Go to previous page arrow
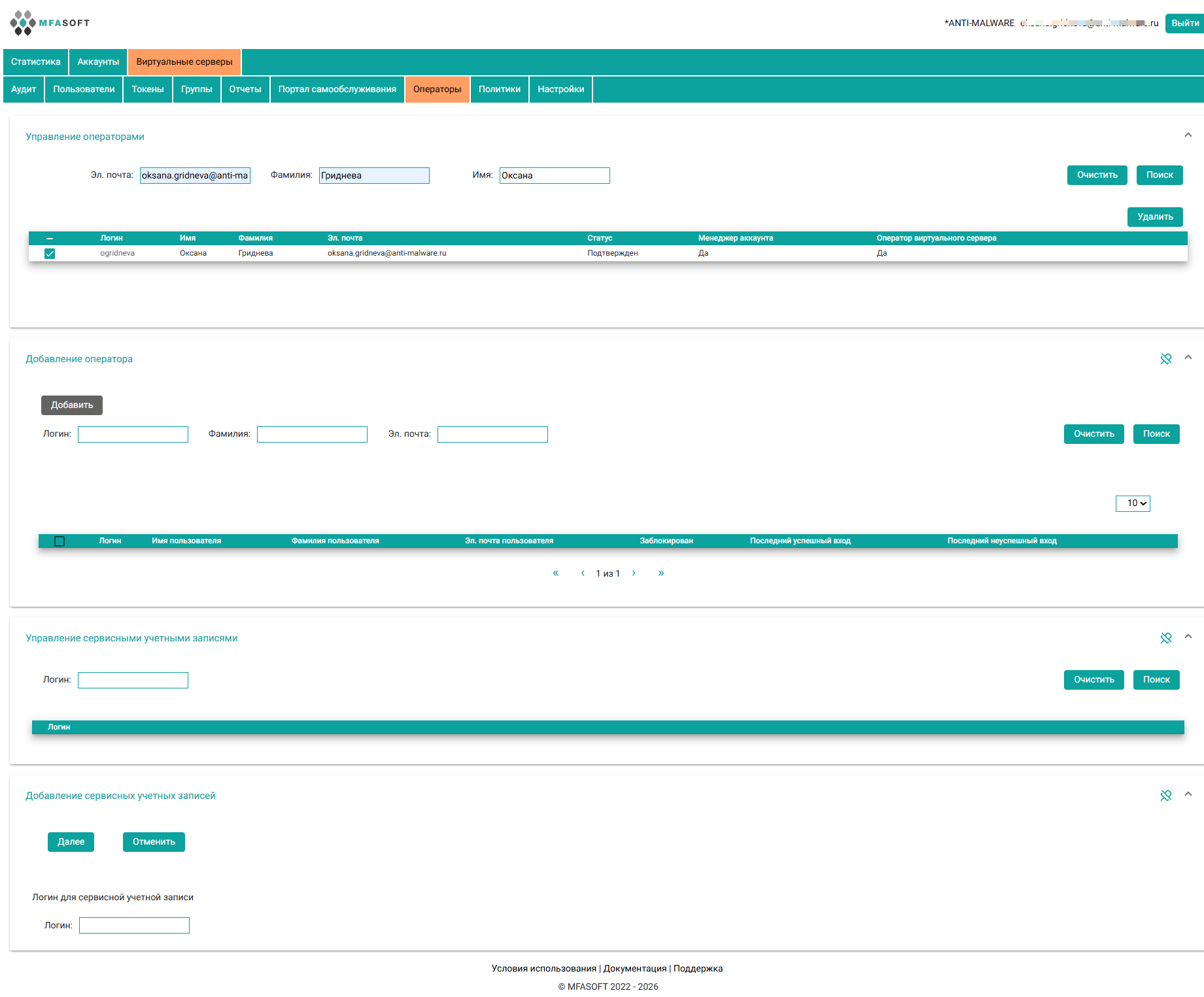 (583, 573)
